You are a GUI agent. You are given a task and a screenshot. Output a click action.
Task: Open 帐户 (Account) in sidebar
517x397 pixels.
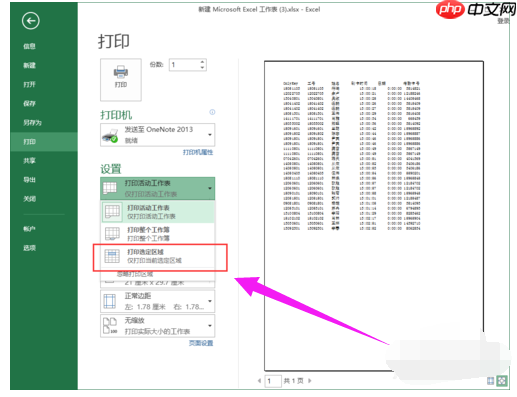click(x=29, y=229)
